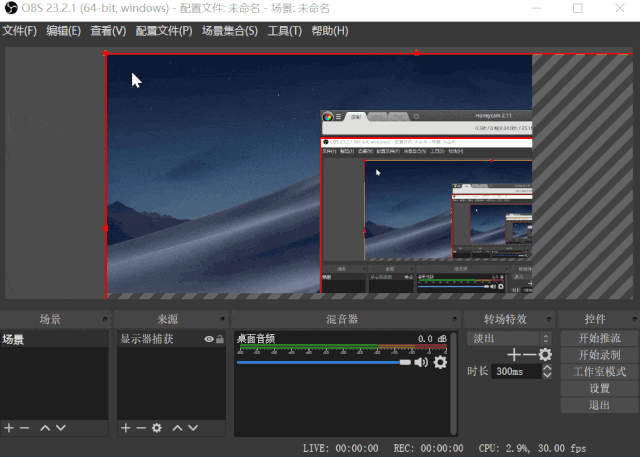Undock the 控件 panel via header icon
Viewport: 640px width, 457px height.
(635, 319)
